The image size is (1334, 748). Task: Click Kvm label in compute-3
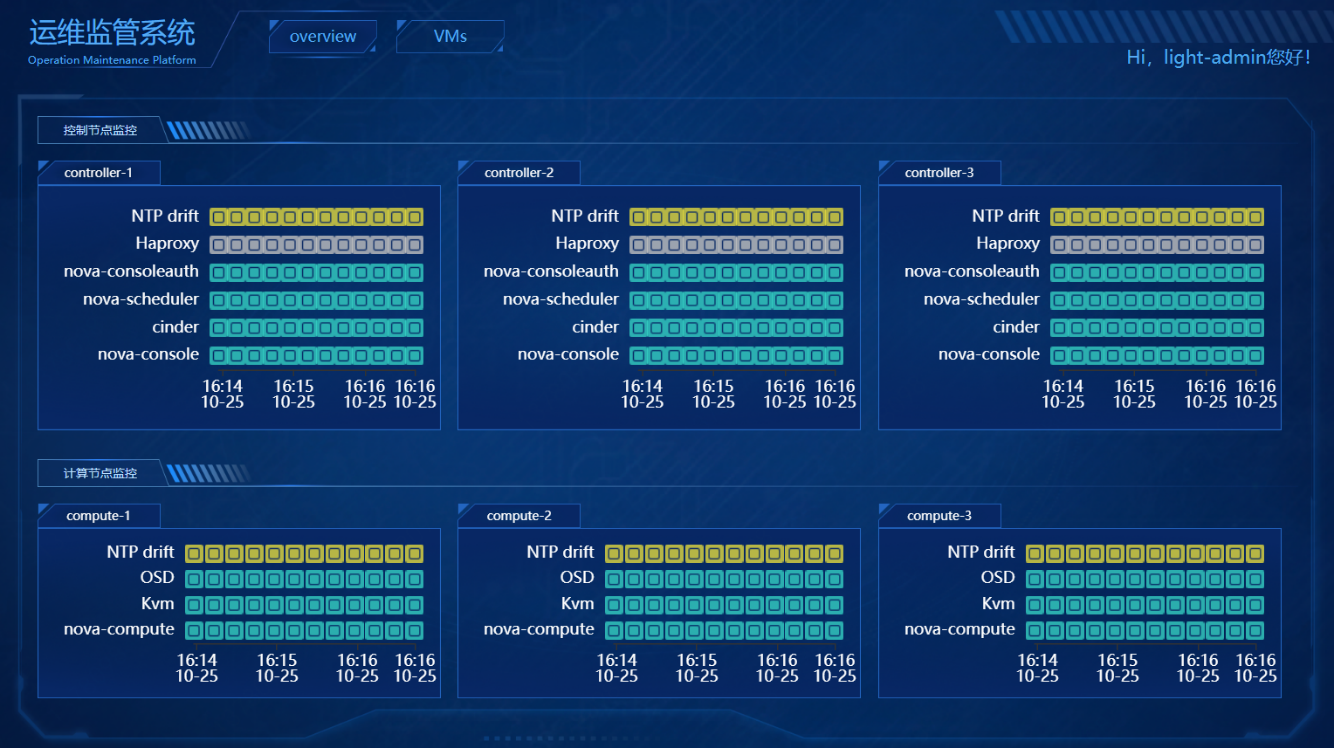[x=998, y=603]
